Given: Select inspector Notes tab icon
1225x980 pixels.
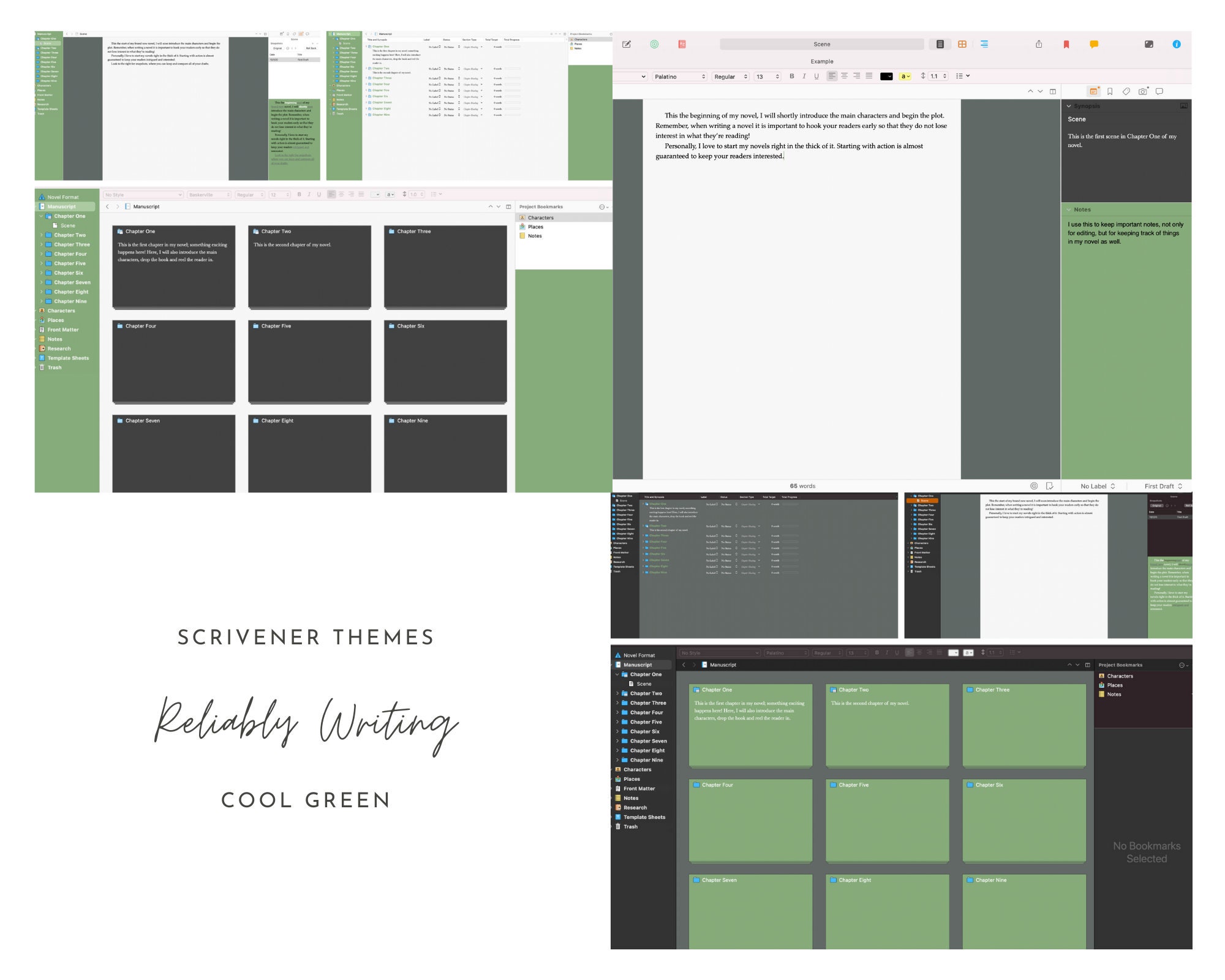Looking at the screenshot, I should [1093, 91].
